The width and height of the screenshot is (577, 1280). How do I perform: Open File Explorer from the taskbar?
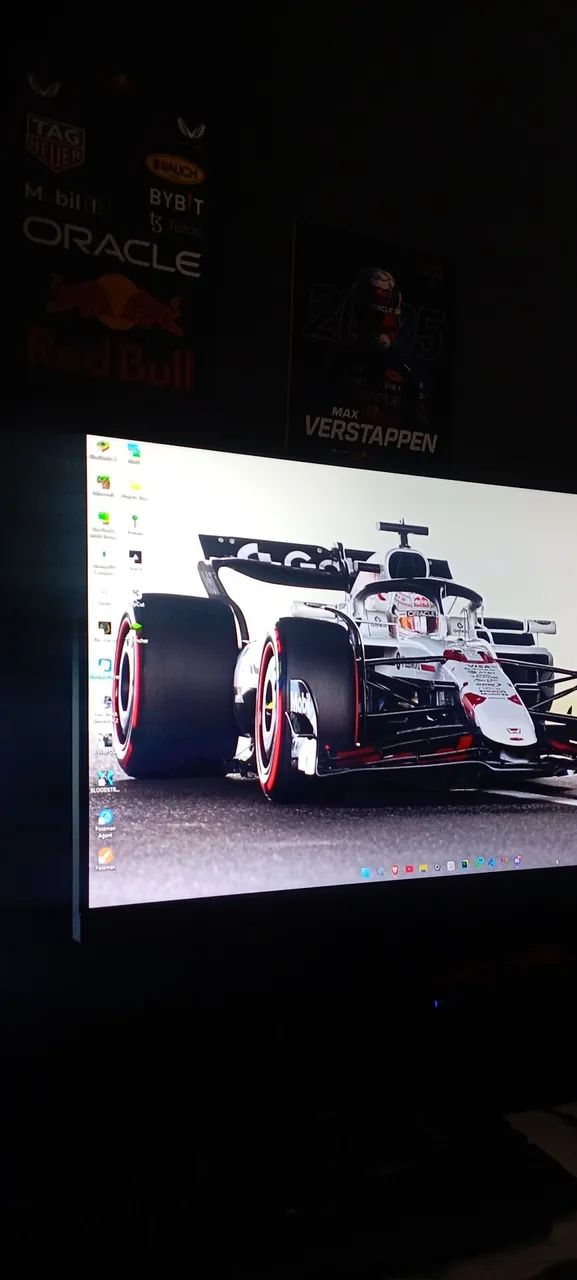[423, 868]
